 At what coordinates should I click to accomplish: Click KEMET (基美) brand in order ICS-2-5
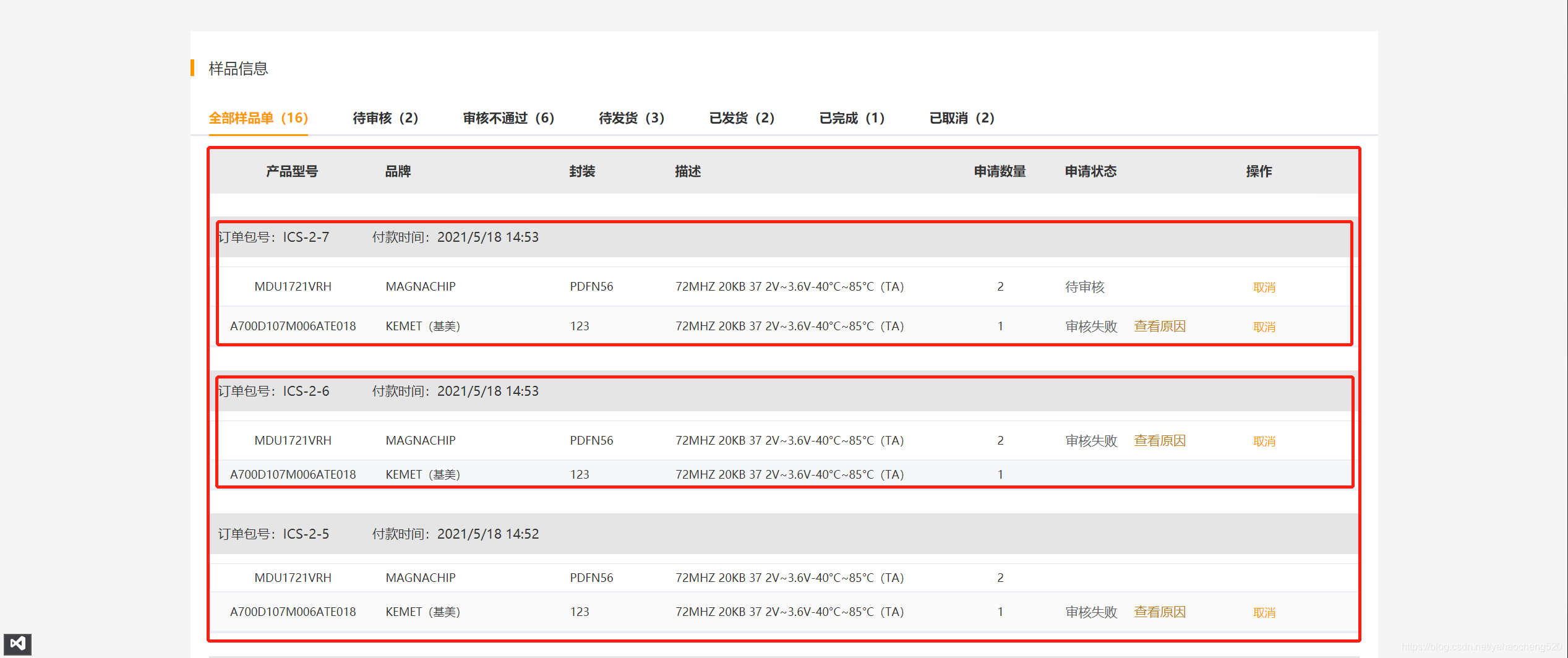click(423, 612)
